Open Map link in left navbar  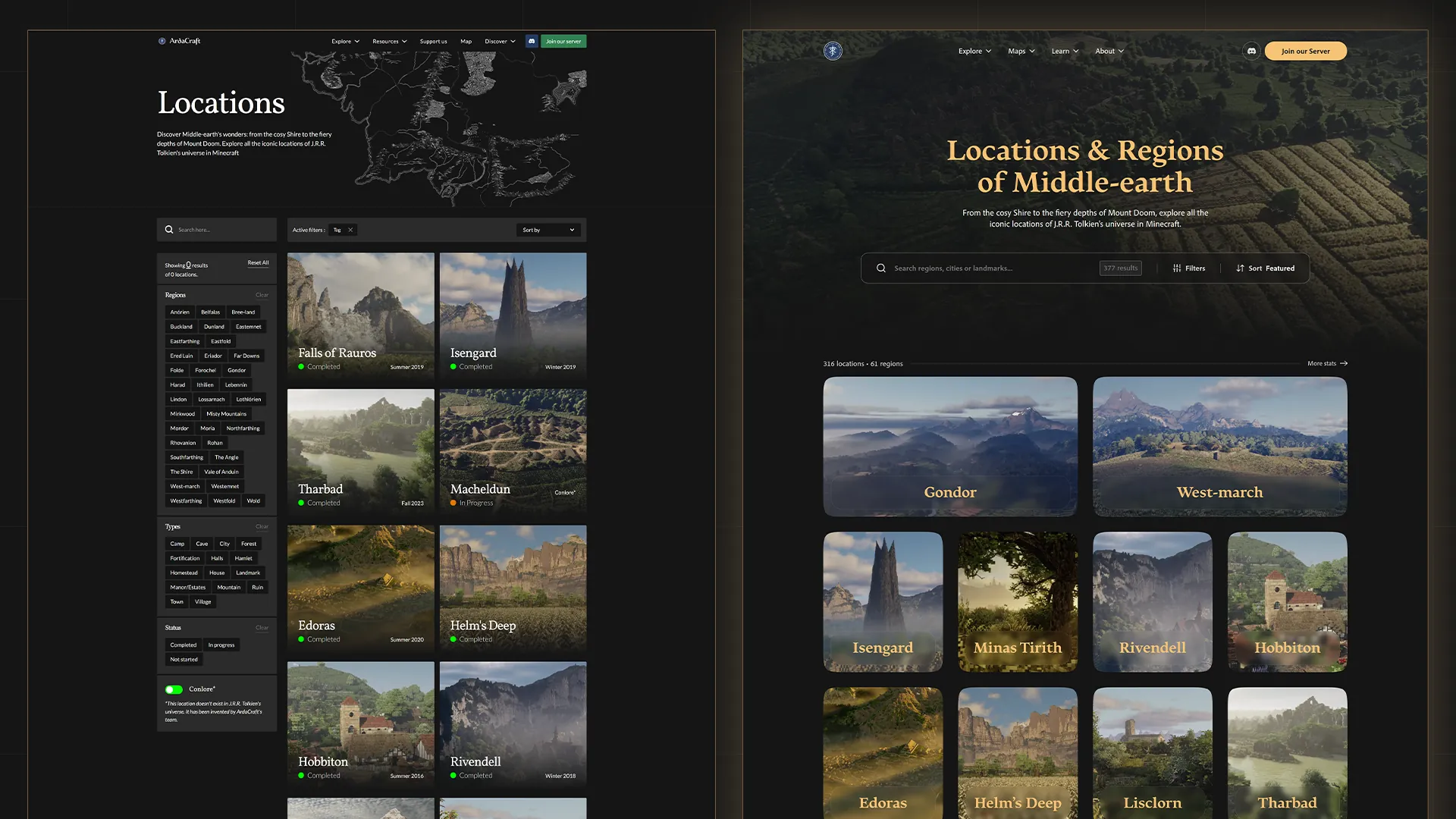coord(466,41)
